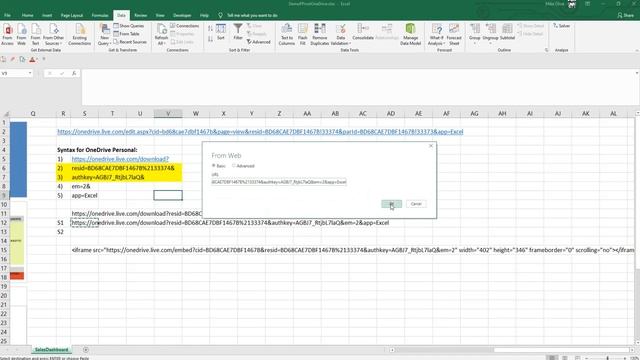This screenshot has height=360, width=640.
Task: Click the Select All corner triangle
Action: pos(6,114)
